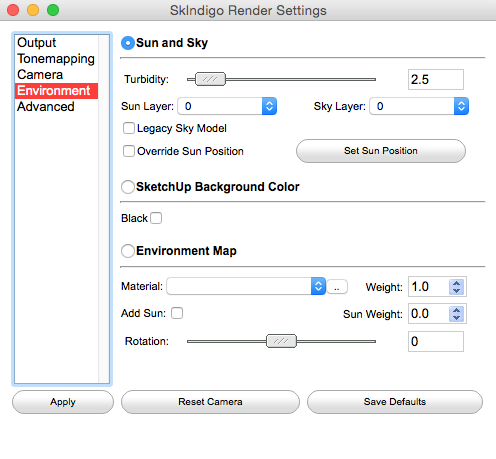496x459 pixels.
Task: Open the Sky Layer dropdown
Action: (x=419, y=106)
